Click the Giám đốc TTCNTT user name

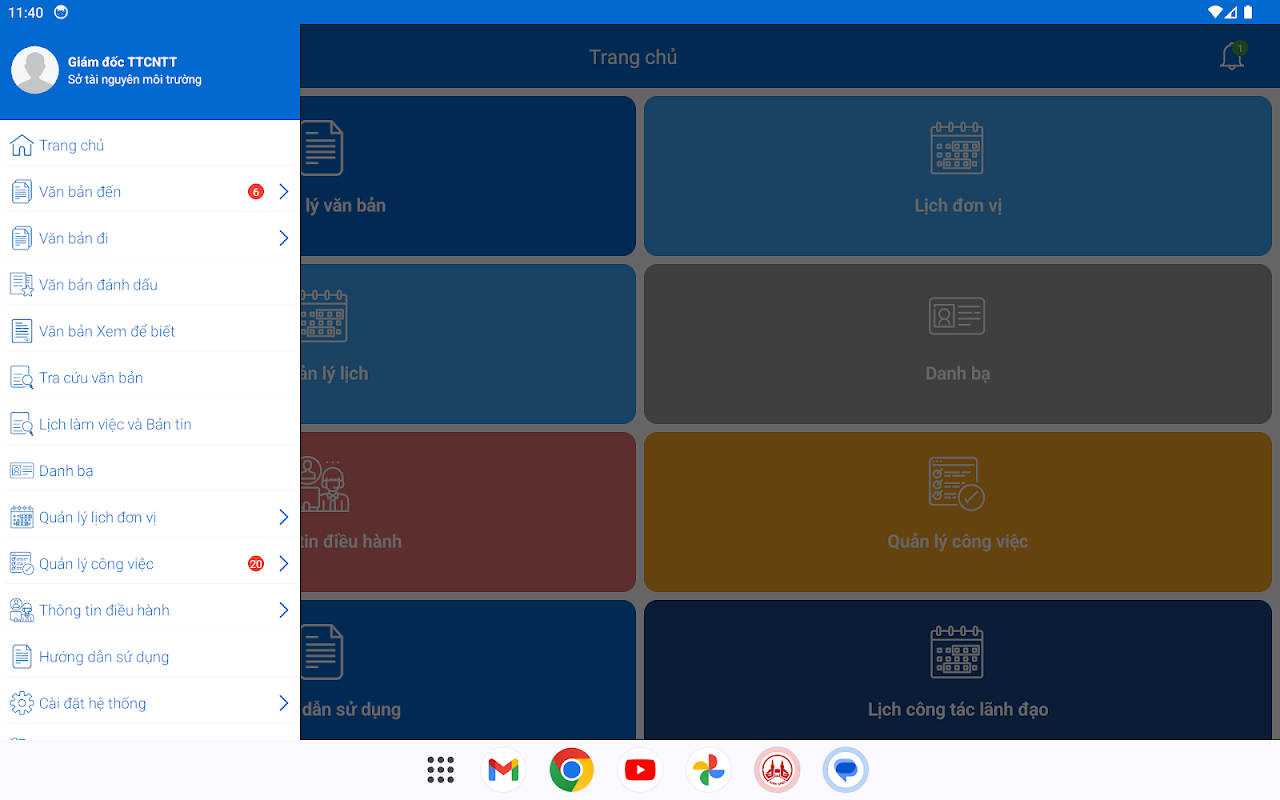(x=122, y=62)
